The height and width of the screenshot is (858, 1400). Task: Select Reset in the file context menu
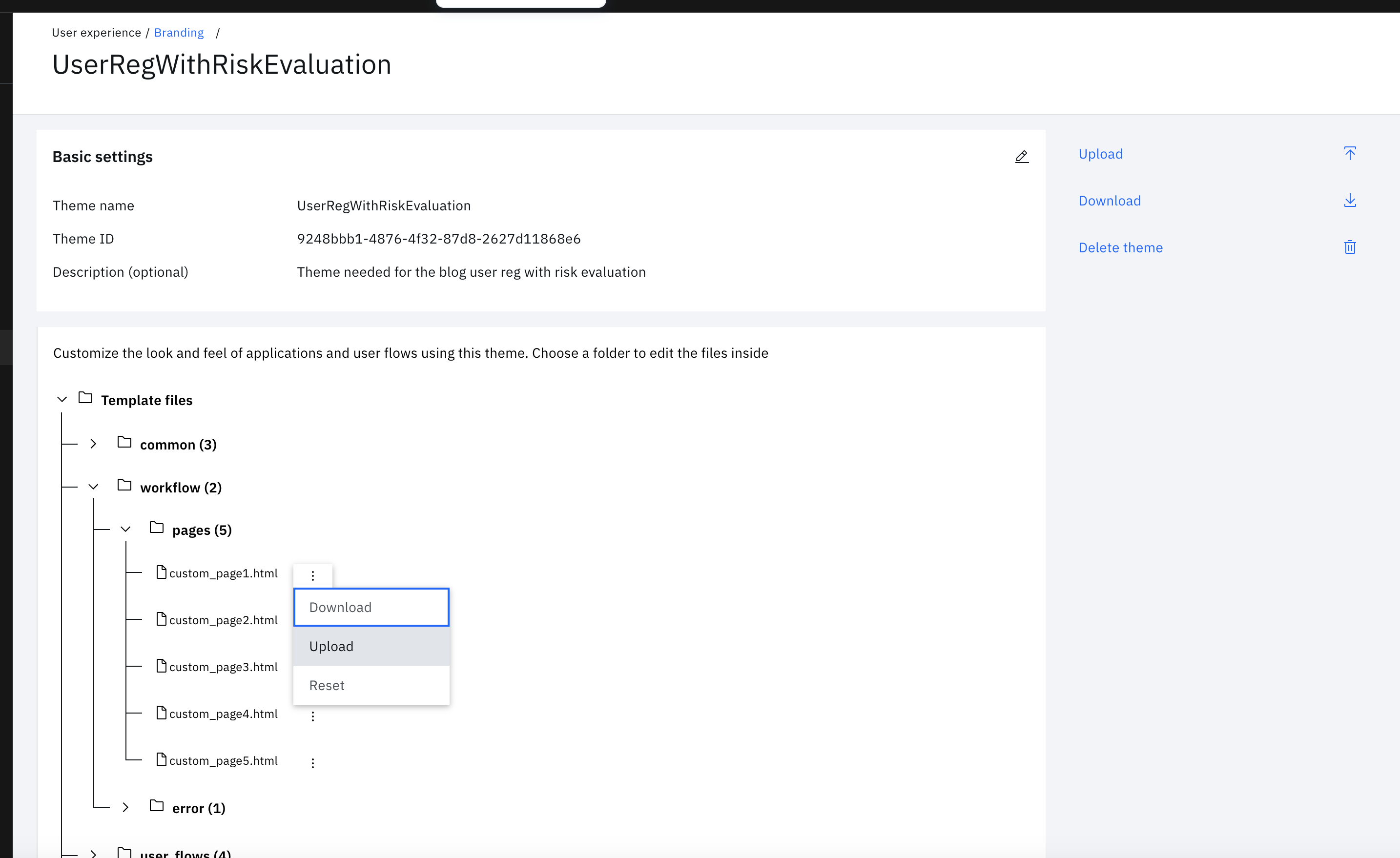pos(371,685)
